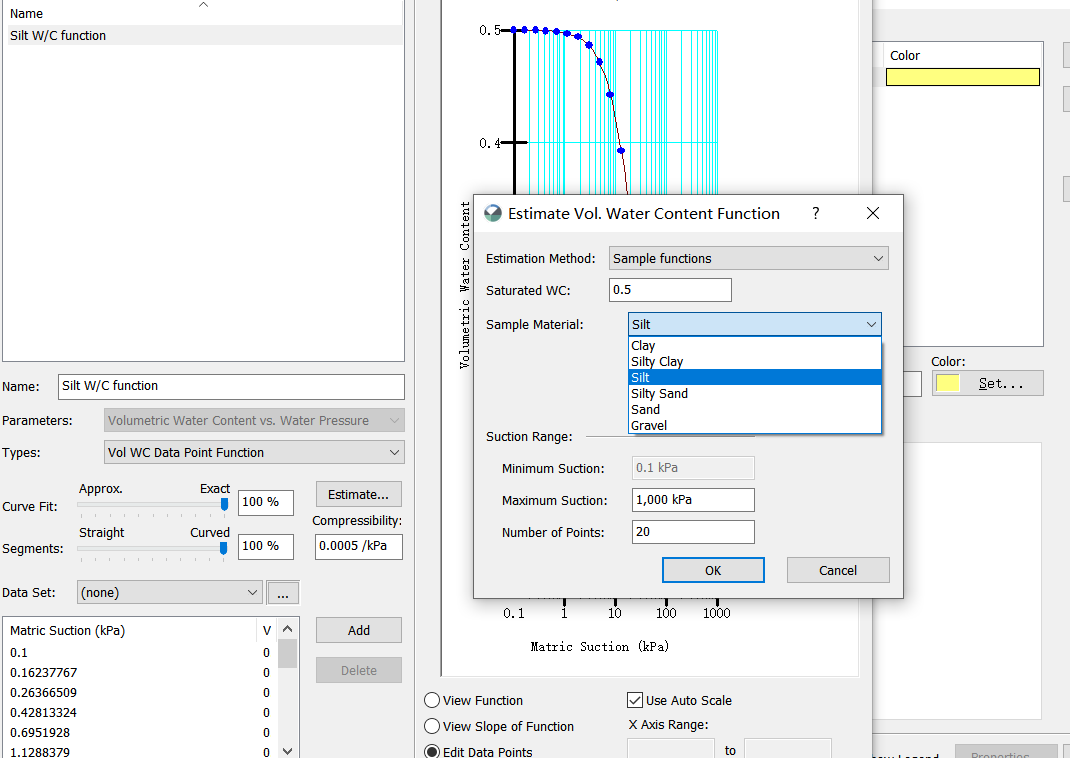The image size is (1070, 758).
Task: Open the Estimation Method dropdown
Action: pos(748,259)
